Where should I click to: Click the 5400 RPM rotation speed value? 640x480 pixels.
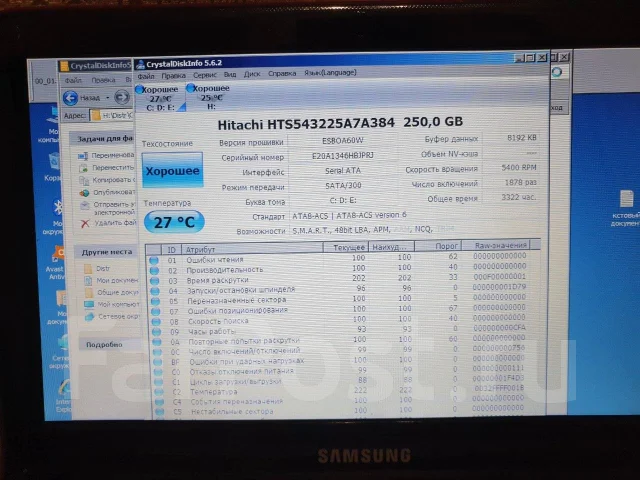(518, 167)
